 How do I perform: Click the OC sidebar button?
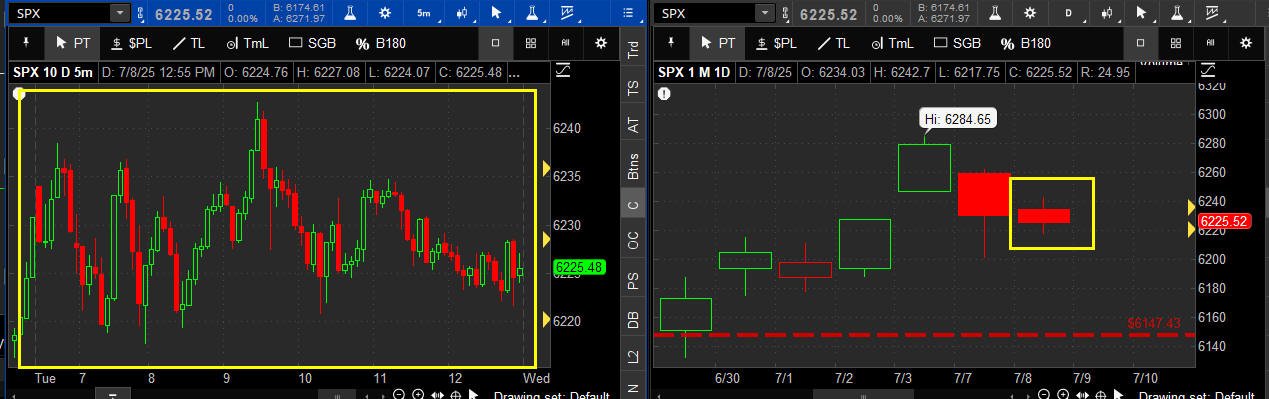632,240
